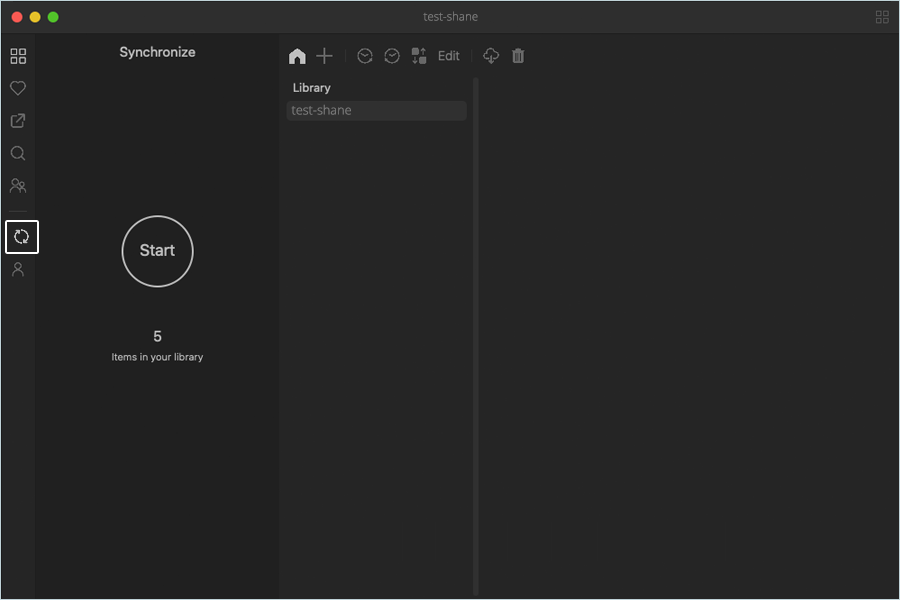Click the first clock toolbar icon
900x600 pixels.
pyautogui.click(x=365, y=56)
